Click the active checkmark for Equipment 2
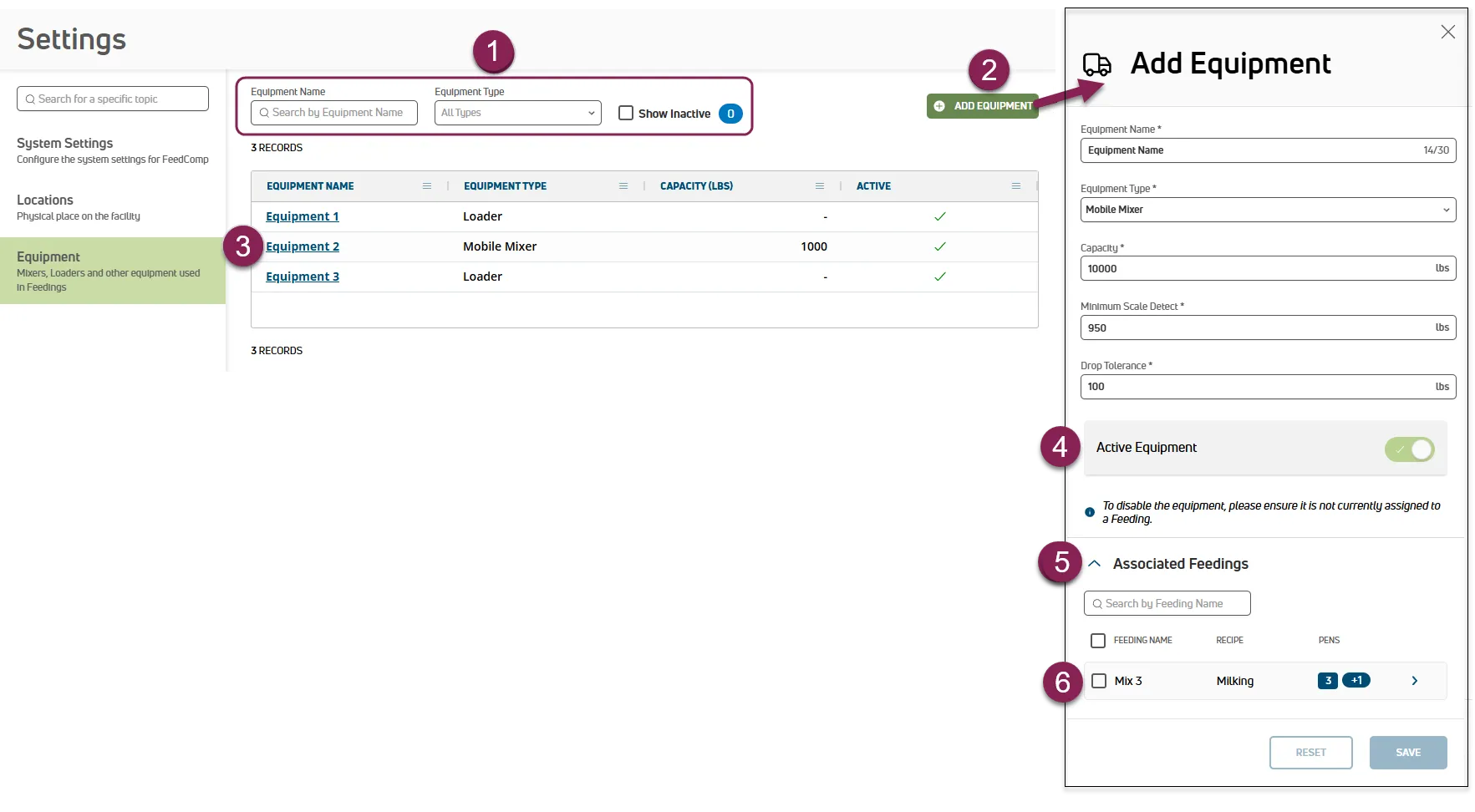1475x812 pixels. pos(940,246)
